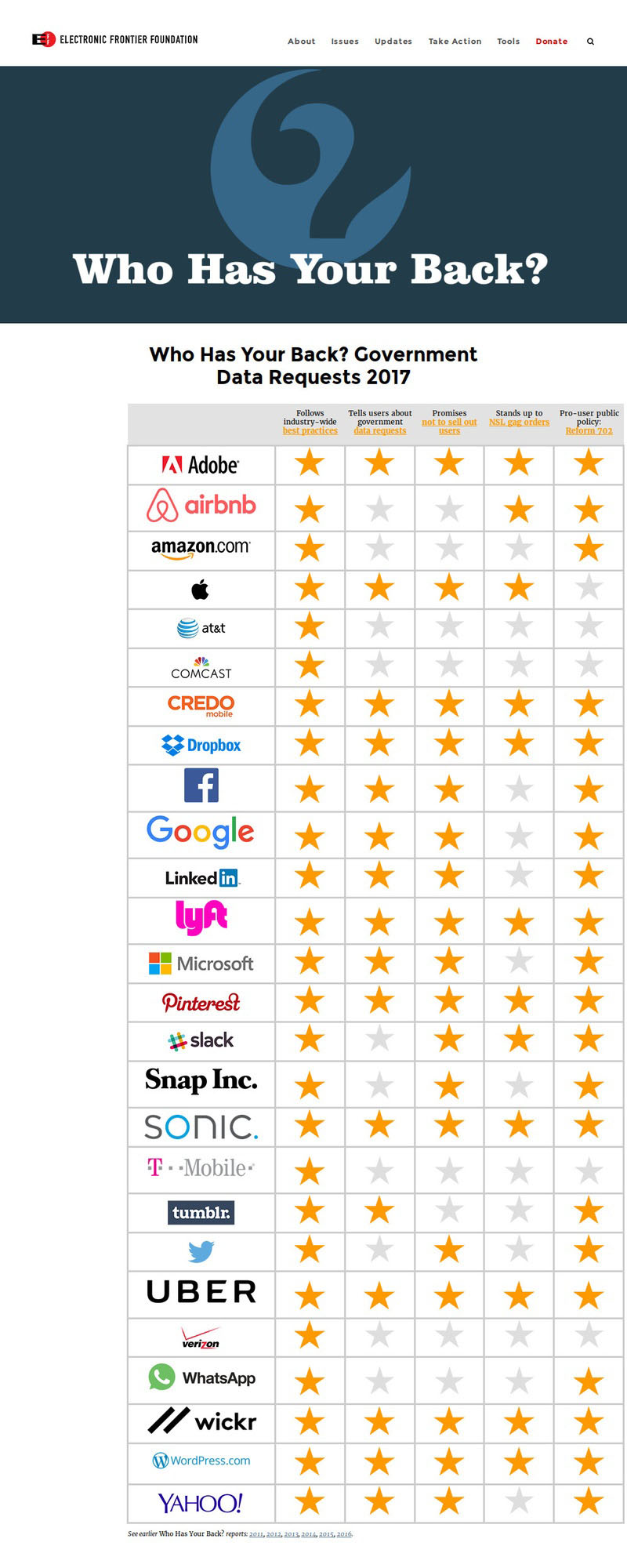Click the Facebook logo icon
Image resolution: width=627 pixels, height=1568 pixels.
click(x=201, y=785)
